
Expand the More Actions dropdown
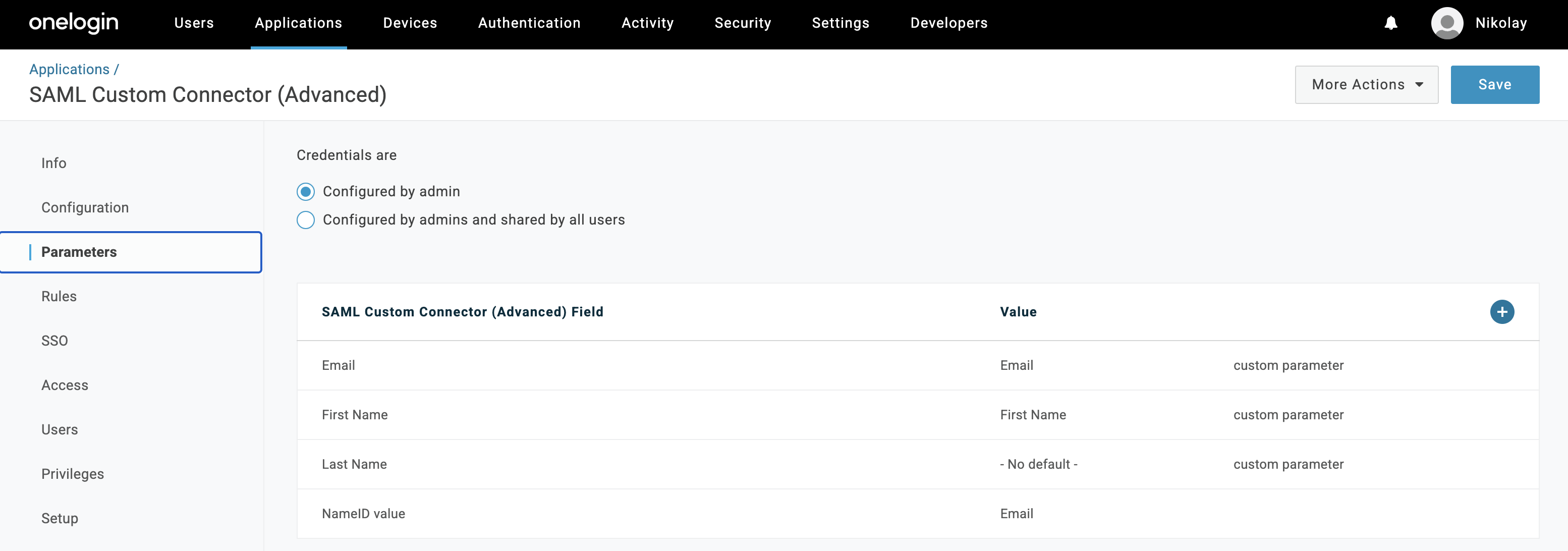(1366, 85)
